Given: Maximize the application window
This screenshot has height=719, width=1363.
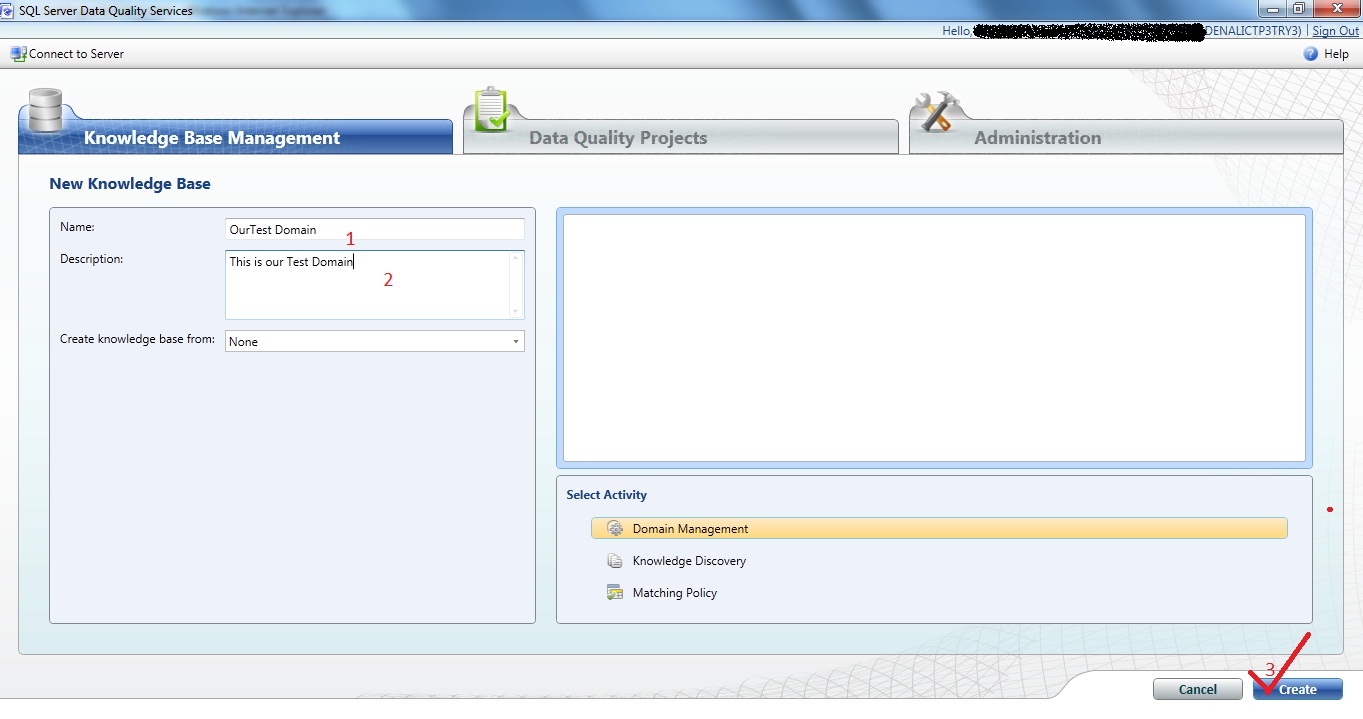Looking at the screenshot, I should pos(1298,8).
